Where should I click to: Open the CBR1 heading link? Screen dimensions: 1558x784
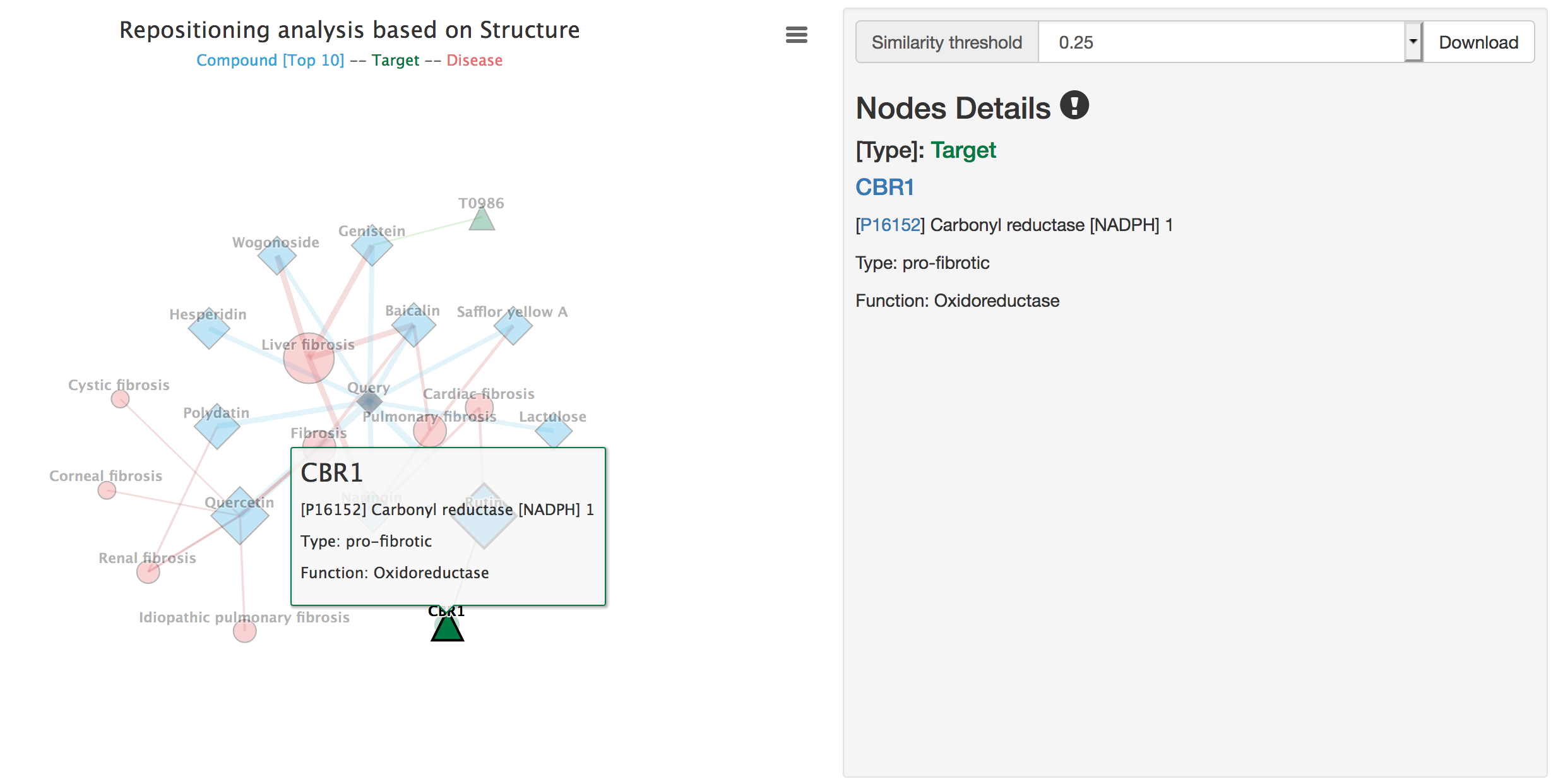884,187
